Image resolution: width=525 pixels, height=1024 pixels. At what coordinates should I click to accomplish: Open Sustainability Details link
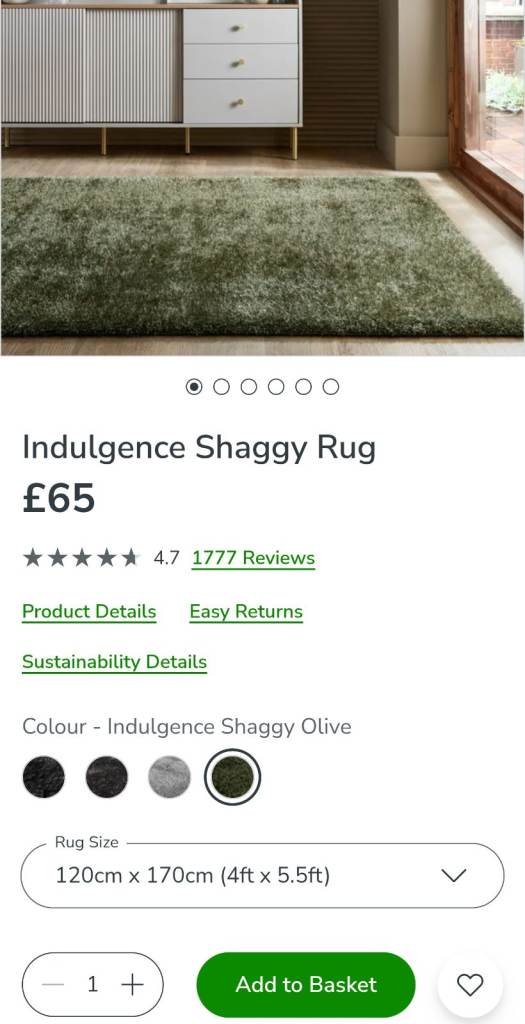115,662
